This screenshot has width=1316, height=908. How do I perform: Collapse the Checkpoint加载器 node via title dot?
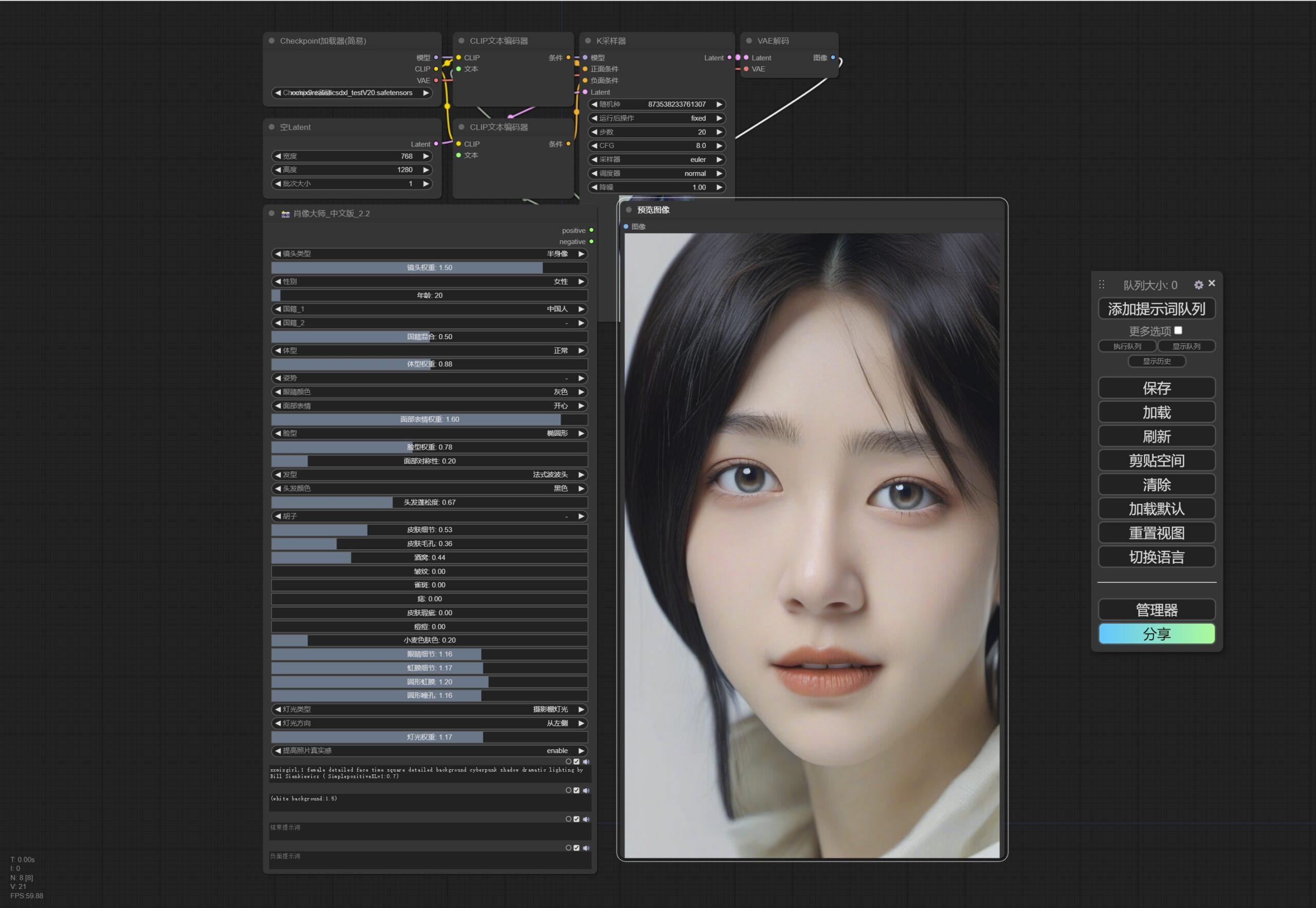(x=271, y=41)
